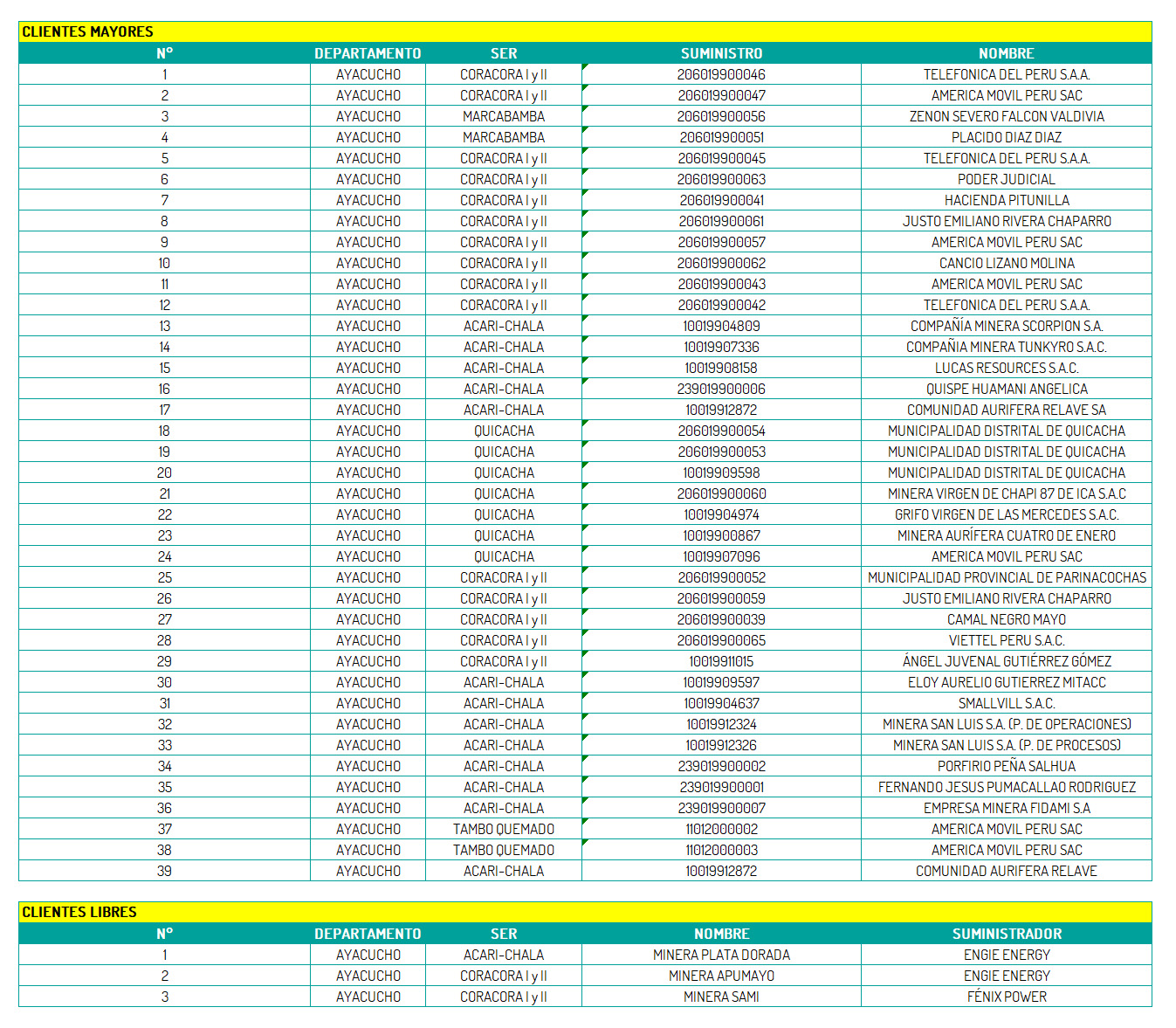1176x1028 pixels.
Task: Select ELOY AURELIO GUTIERREZ MITACC cell
Action: 1007,682
